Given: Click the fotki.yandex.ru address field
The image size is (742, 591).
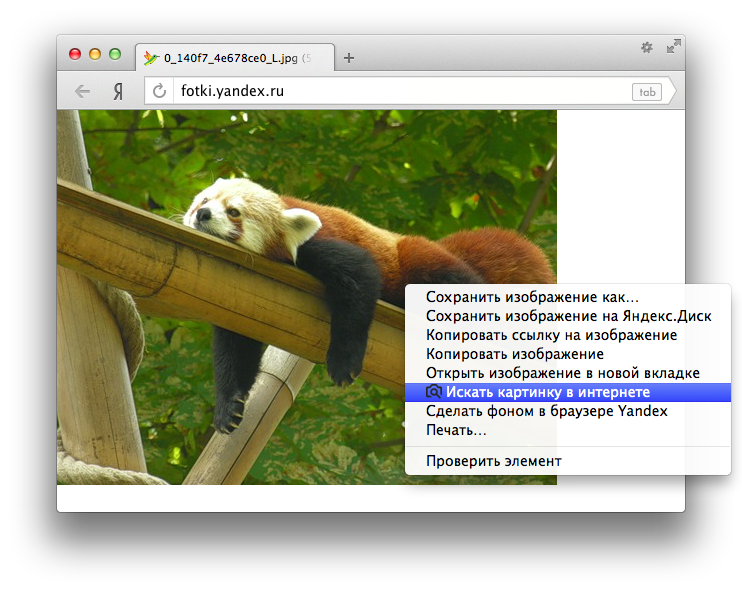Looking at the screenshot, I should pos(400,91).
